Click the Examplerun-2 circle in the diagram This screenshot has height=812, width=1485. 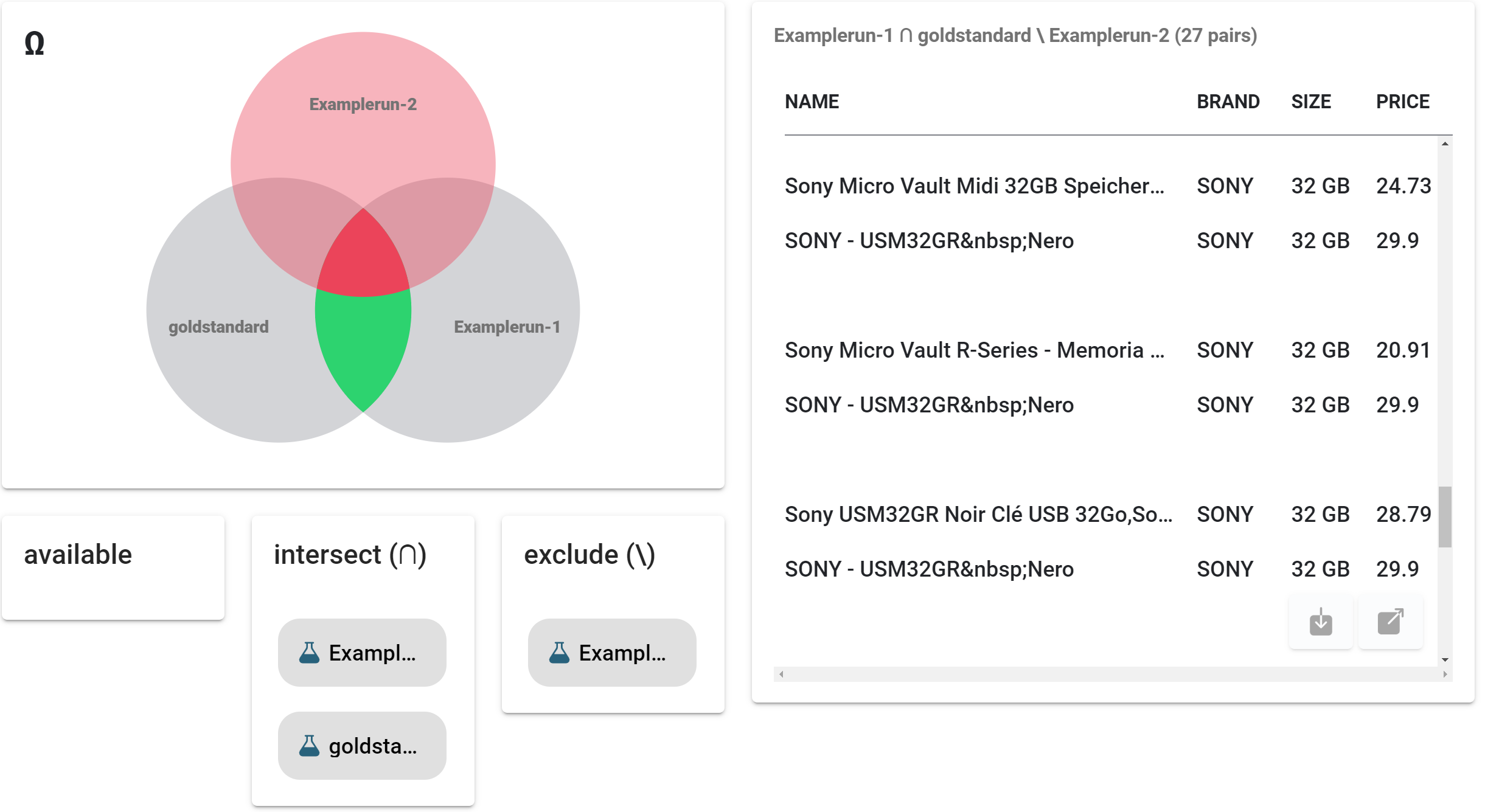363,122
